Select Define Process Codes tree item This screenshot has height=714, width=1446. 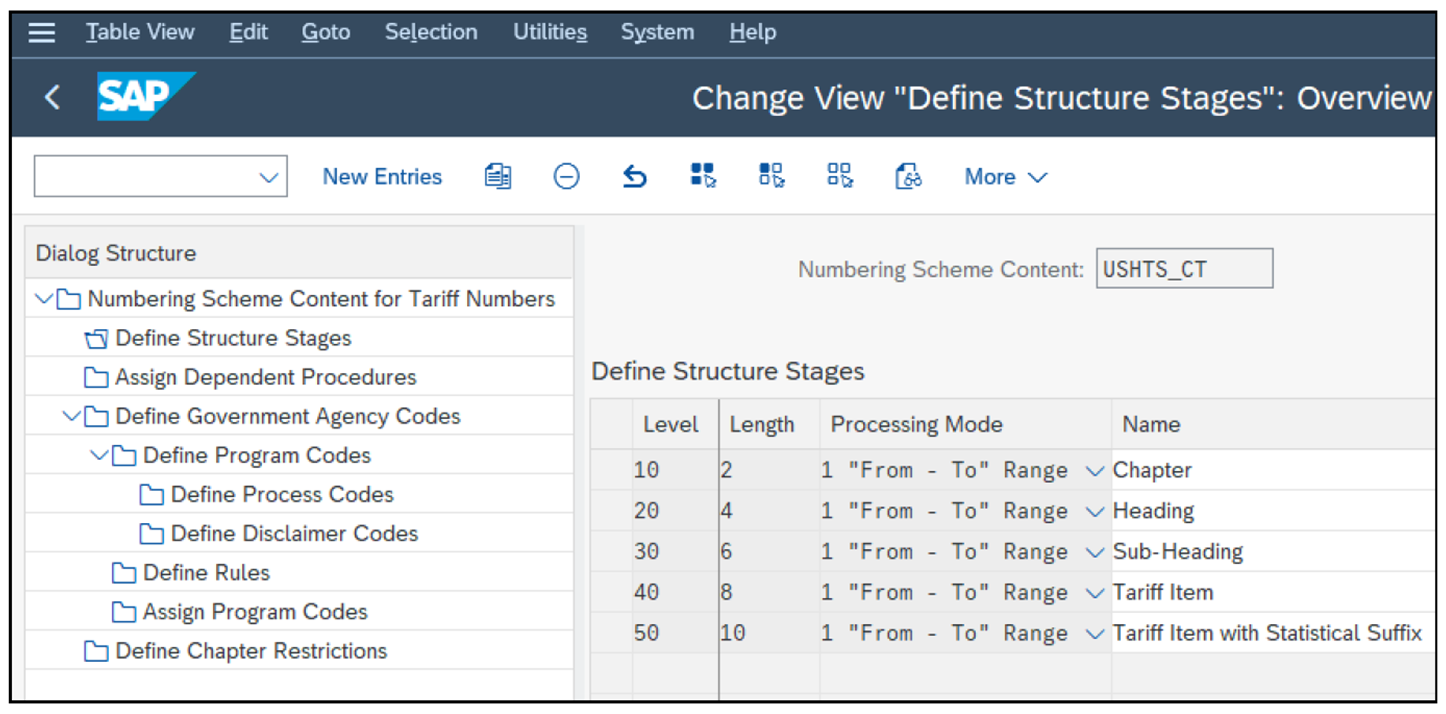point(282,495)
